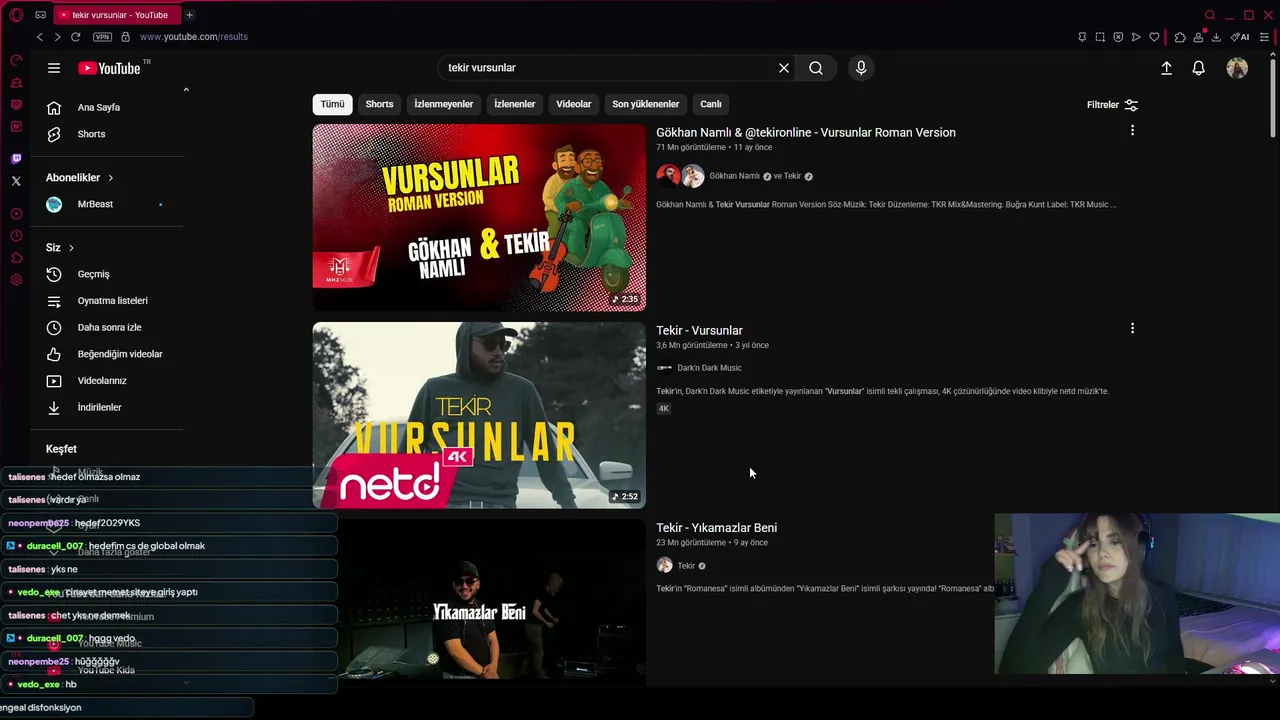Open İndirilenler page
Viewport: 1280px width, 720px height.
pyautogui.click(x=108, y=407)
